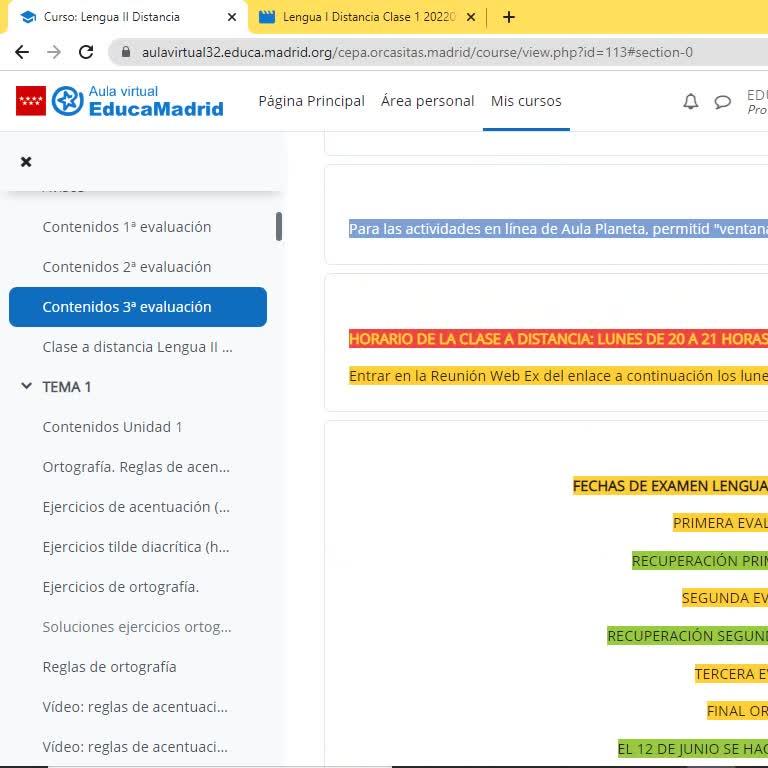Close the course index drawer with X

click(x=26, y=162)
